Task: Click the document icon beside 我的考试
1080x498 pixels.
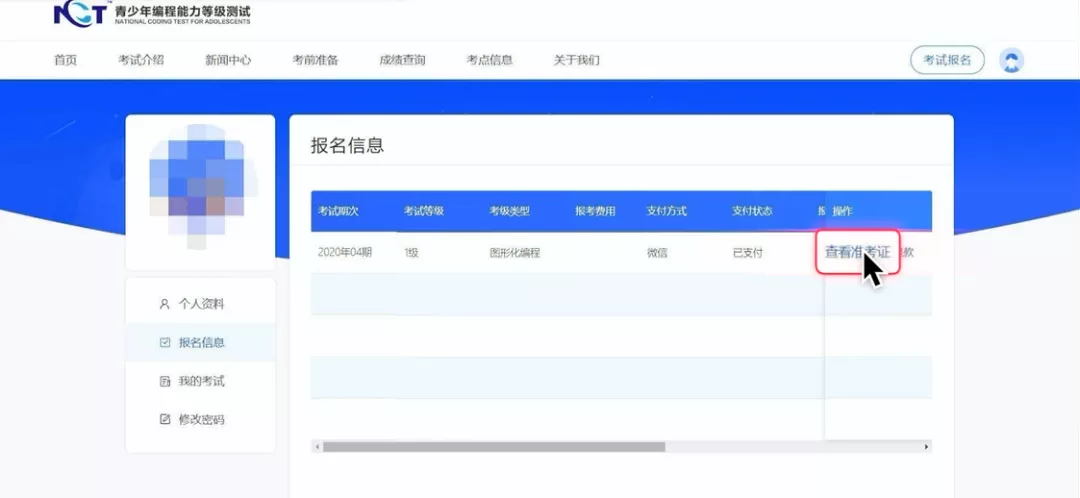Action: tap(164, 381)
